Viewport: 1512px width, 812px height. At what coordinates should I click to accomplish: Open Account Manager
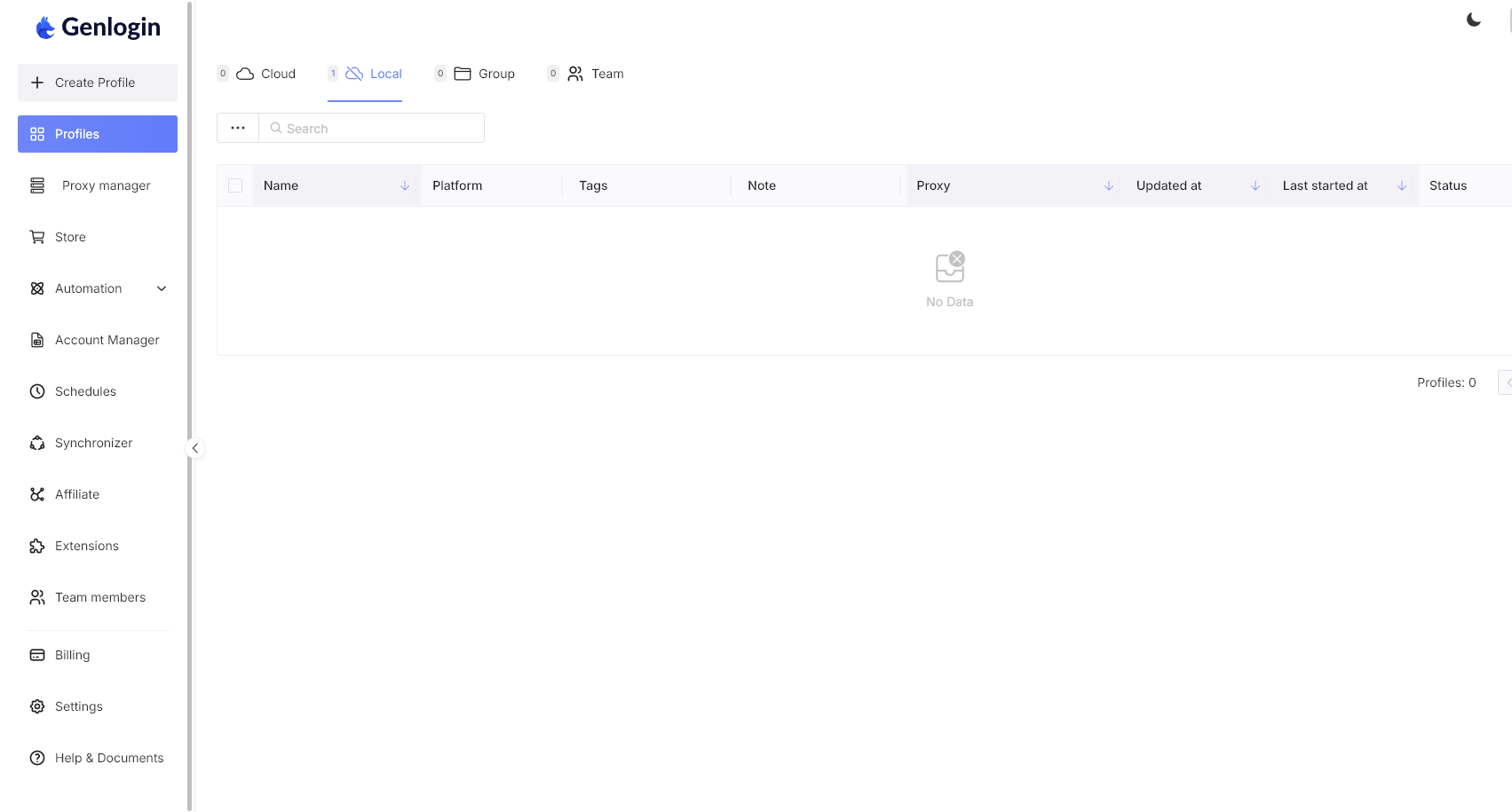click(98, 340)
